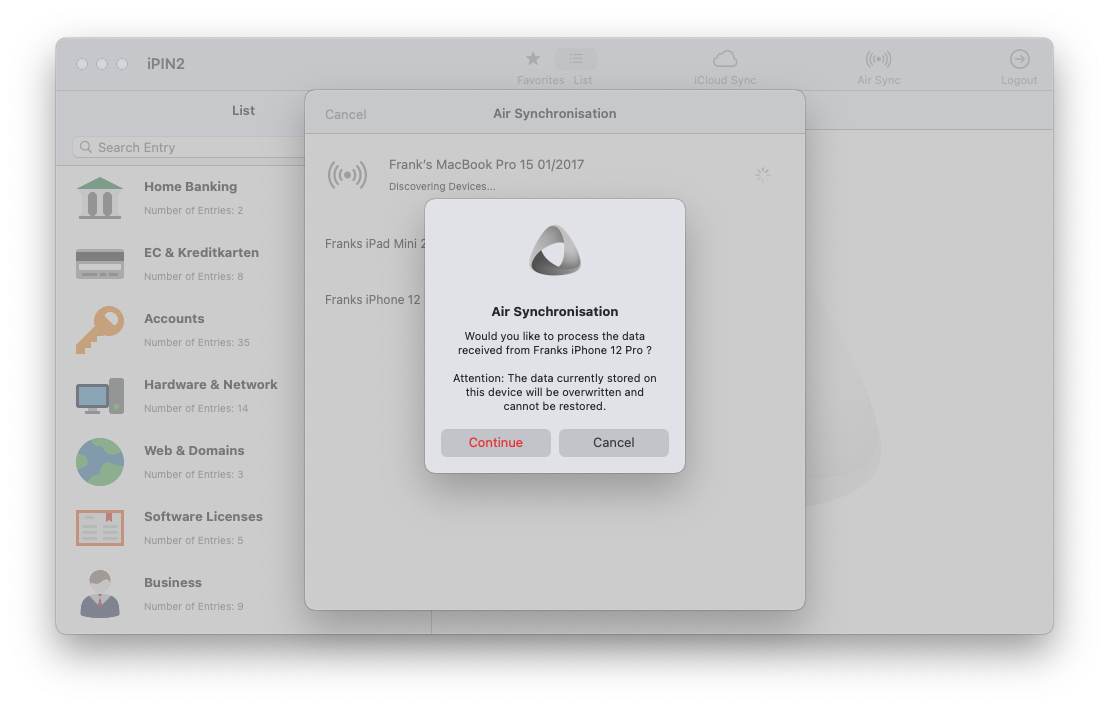Click the List column header
This screenshot has width=1109, height=708.
coord(243,110)
